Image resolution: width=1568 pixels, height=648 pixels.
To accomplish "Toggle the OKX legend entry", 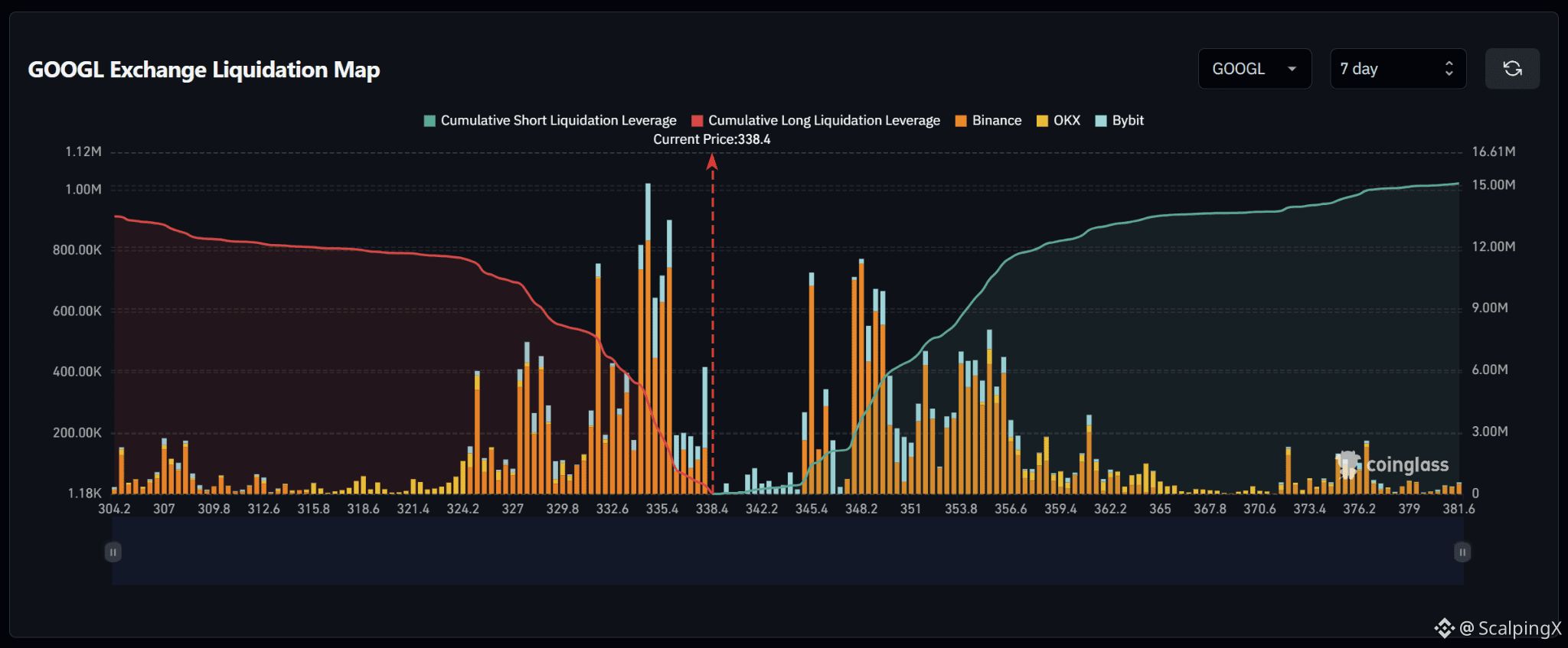I will (1058, 121).
